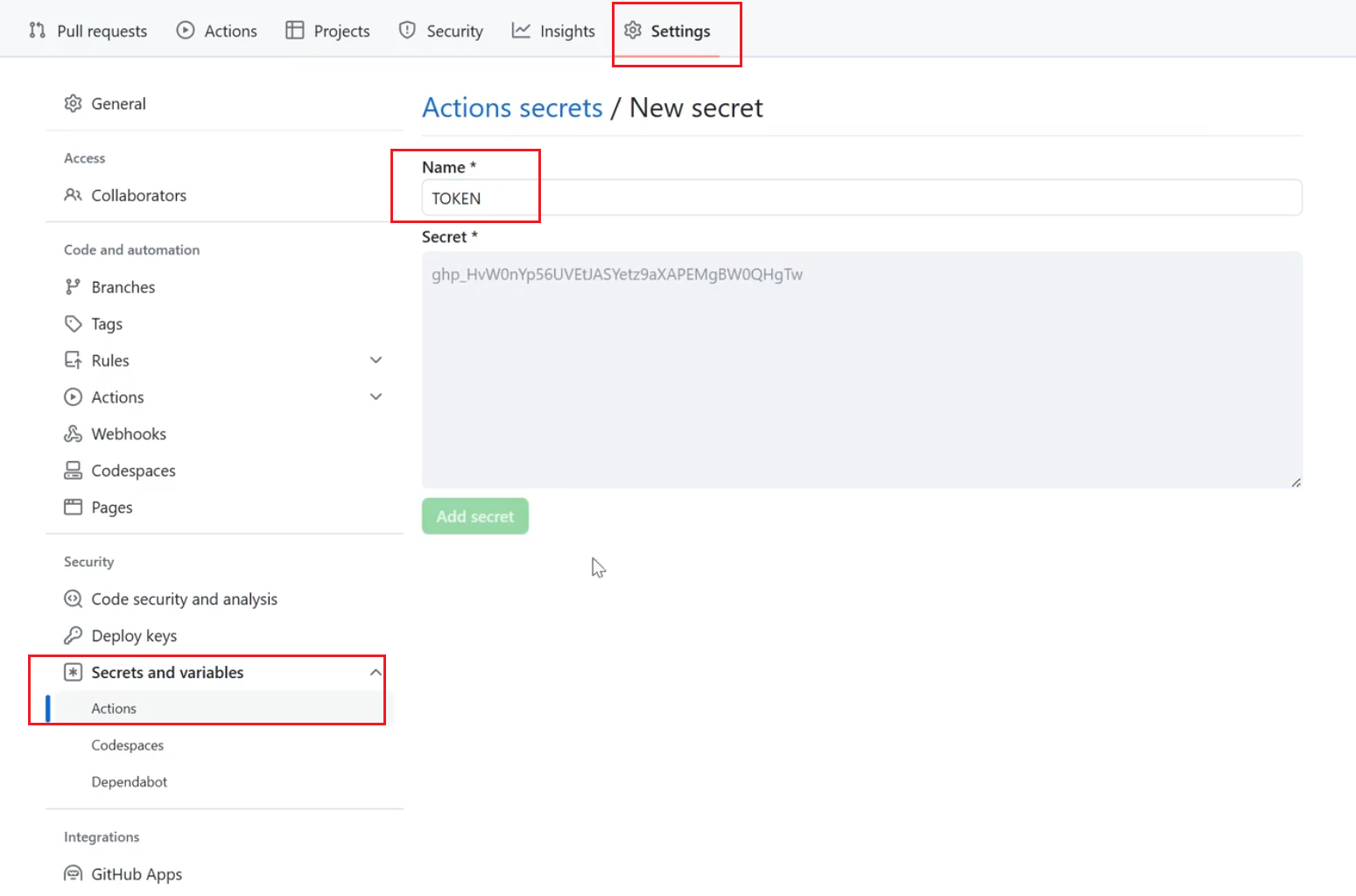Click the Collaborators people icon
Viewport: 1356px width, 896px height.
click(73, 195)
